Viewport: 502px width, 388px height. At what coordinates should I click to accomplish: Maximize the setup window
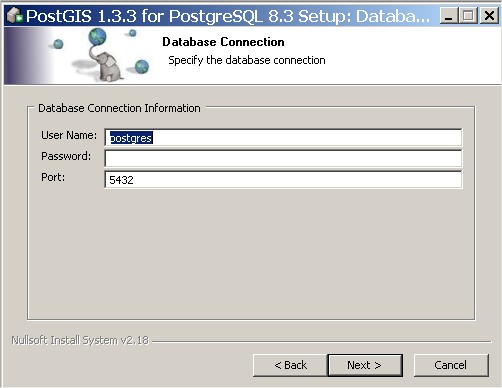(x=468, y=16)
